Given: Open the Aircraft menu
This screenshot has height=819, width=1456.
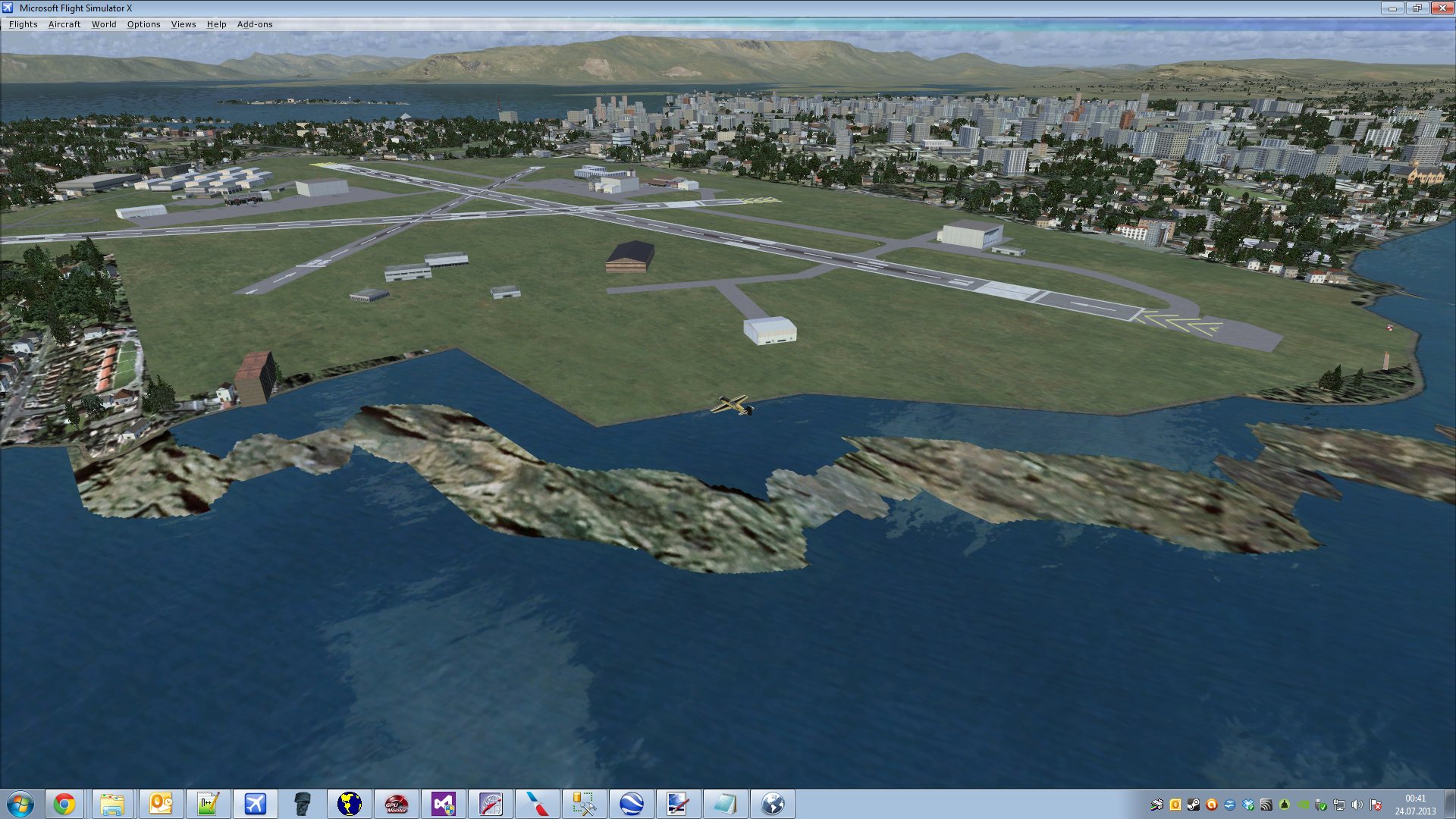Looking at the screenshot, I should click(64, 24).
